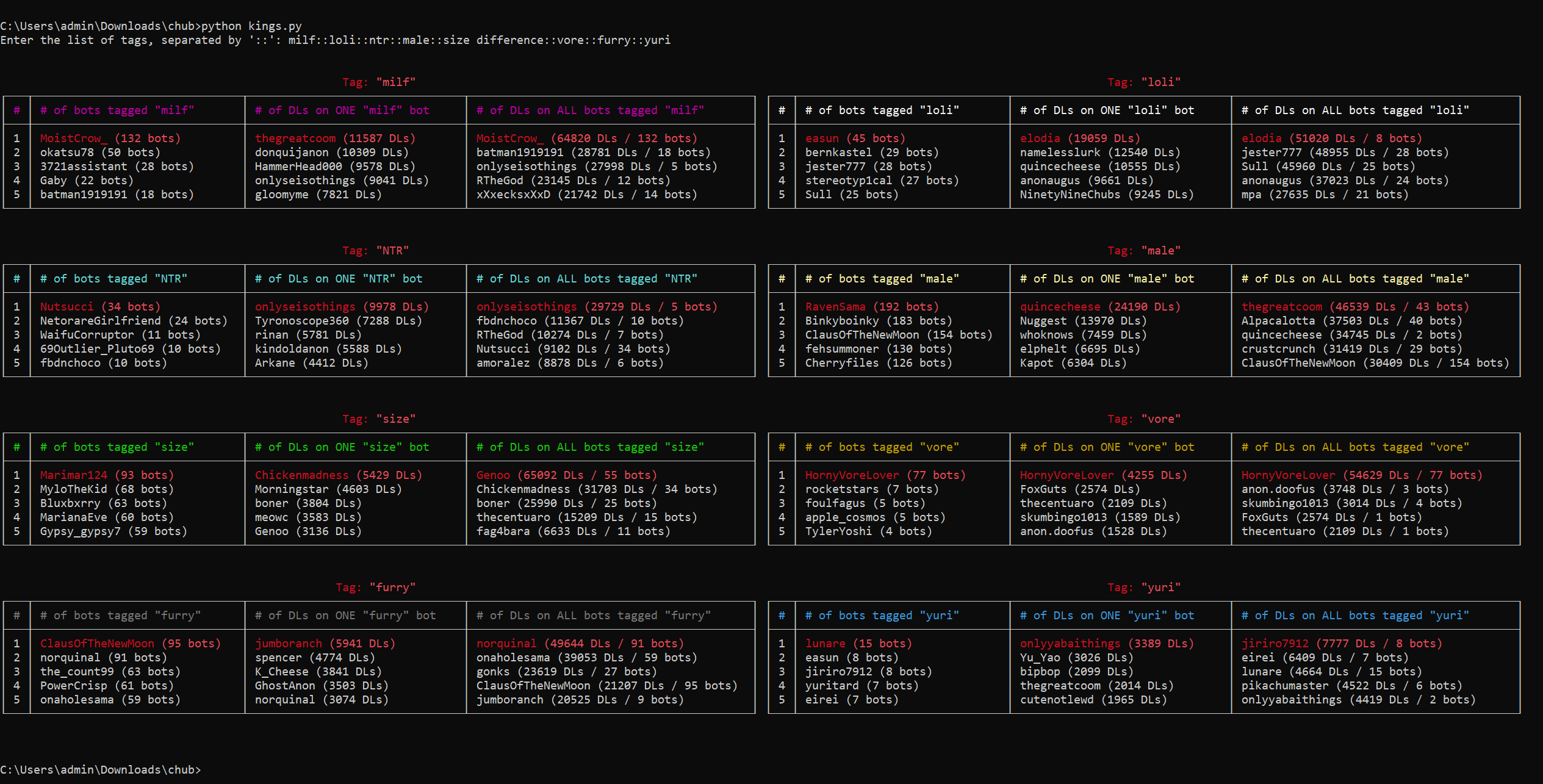Image resolution: width=1543 pixels, height=784 pixels.
Task: Click 'Morningstar (4603 DLs)' entry
Action: (x=328, y=489)
